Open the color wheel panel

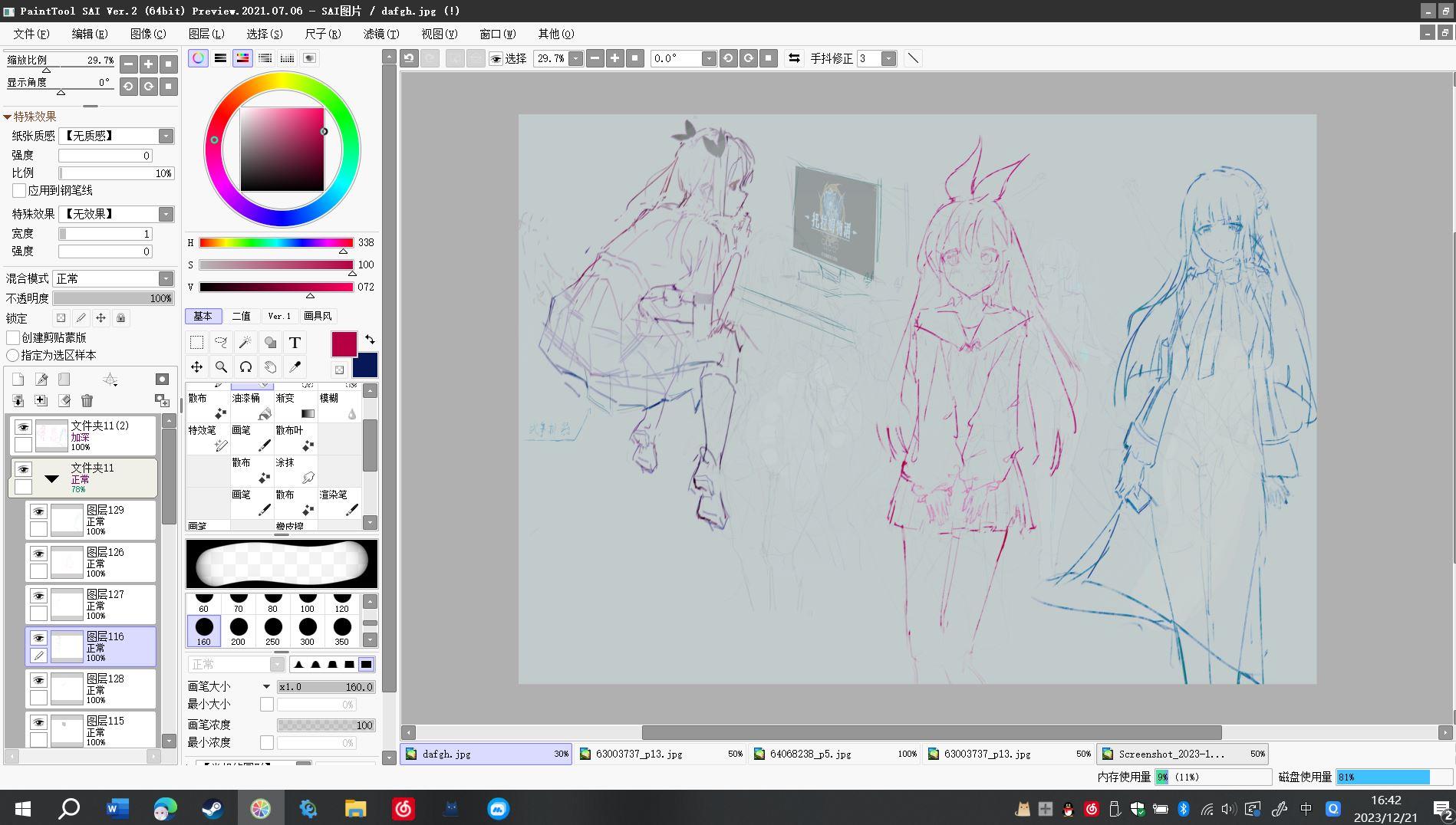pyautogui.click(x=198, y=58)
